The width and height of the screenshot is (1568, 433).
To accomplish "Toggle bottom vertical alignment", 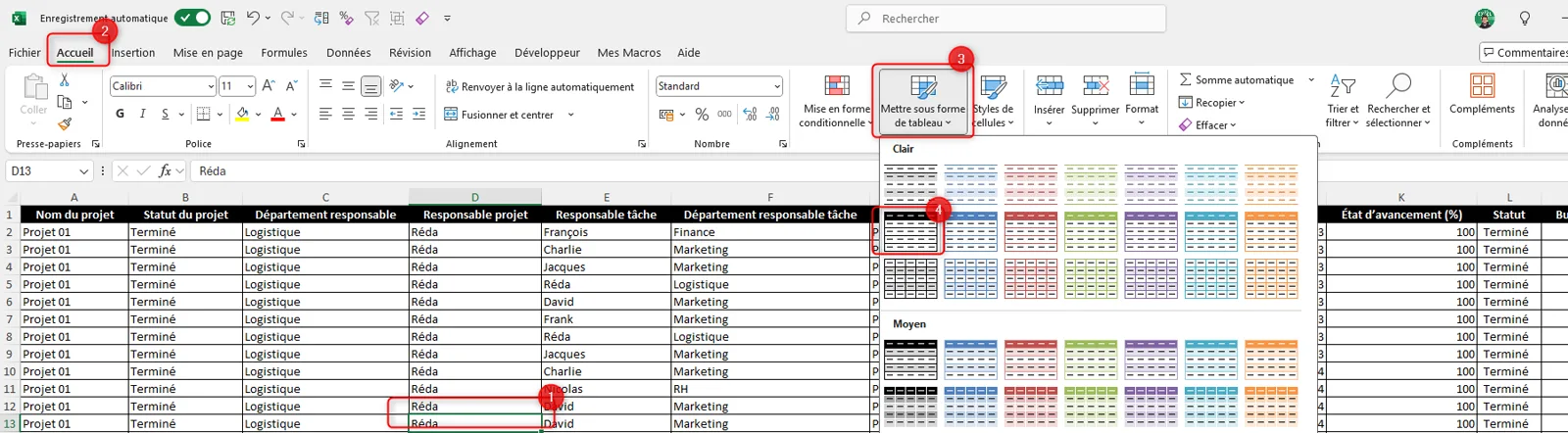I will click(370, 86).
